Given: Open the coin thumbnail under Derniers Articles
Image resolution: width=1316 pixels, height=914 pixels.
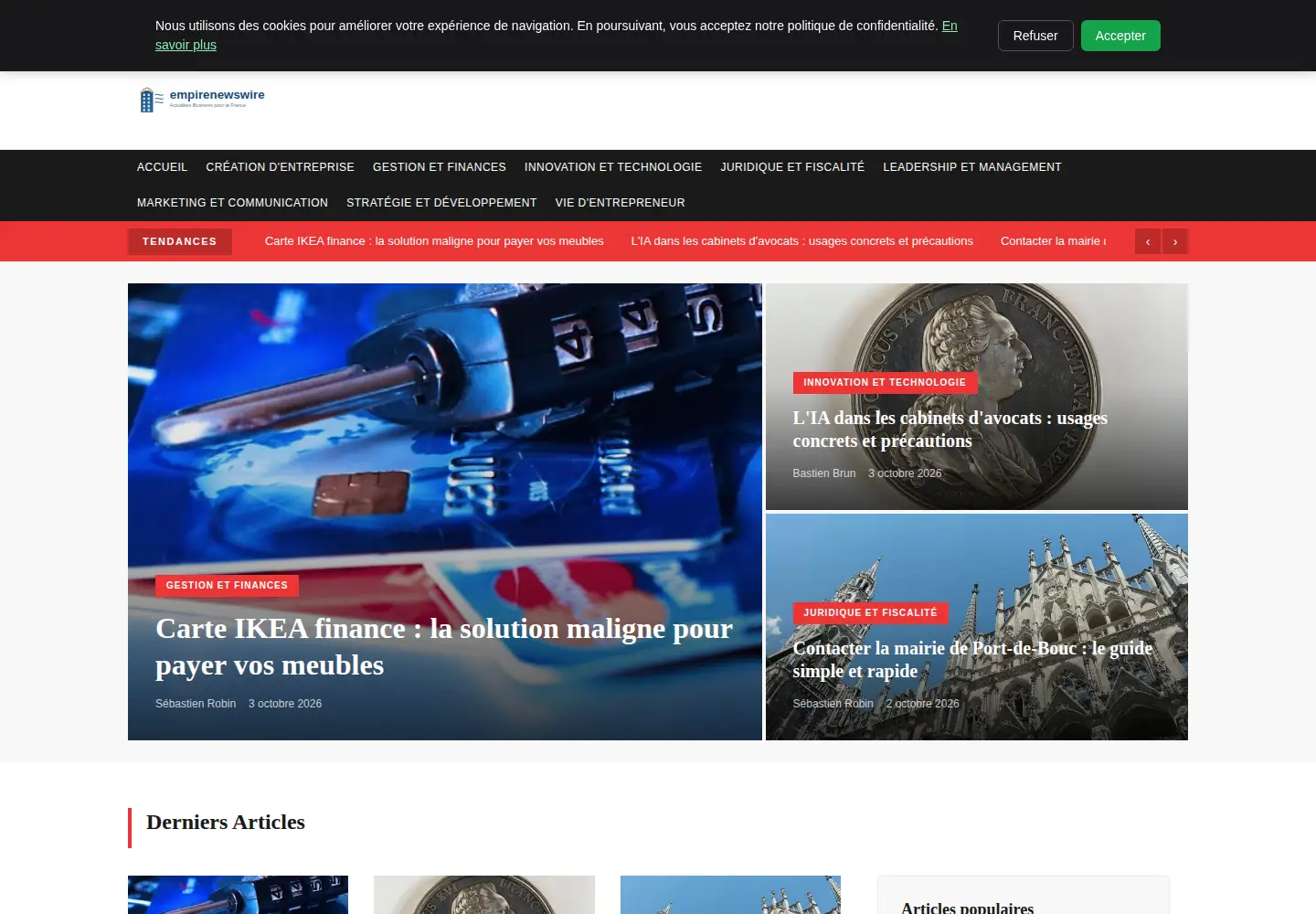Looking at the screenshot, I should tap(484, 895).
